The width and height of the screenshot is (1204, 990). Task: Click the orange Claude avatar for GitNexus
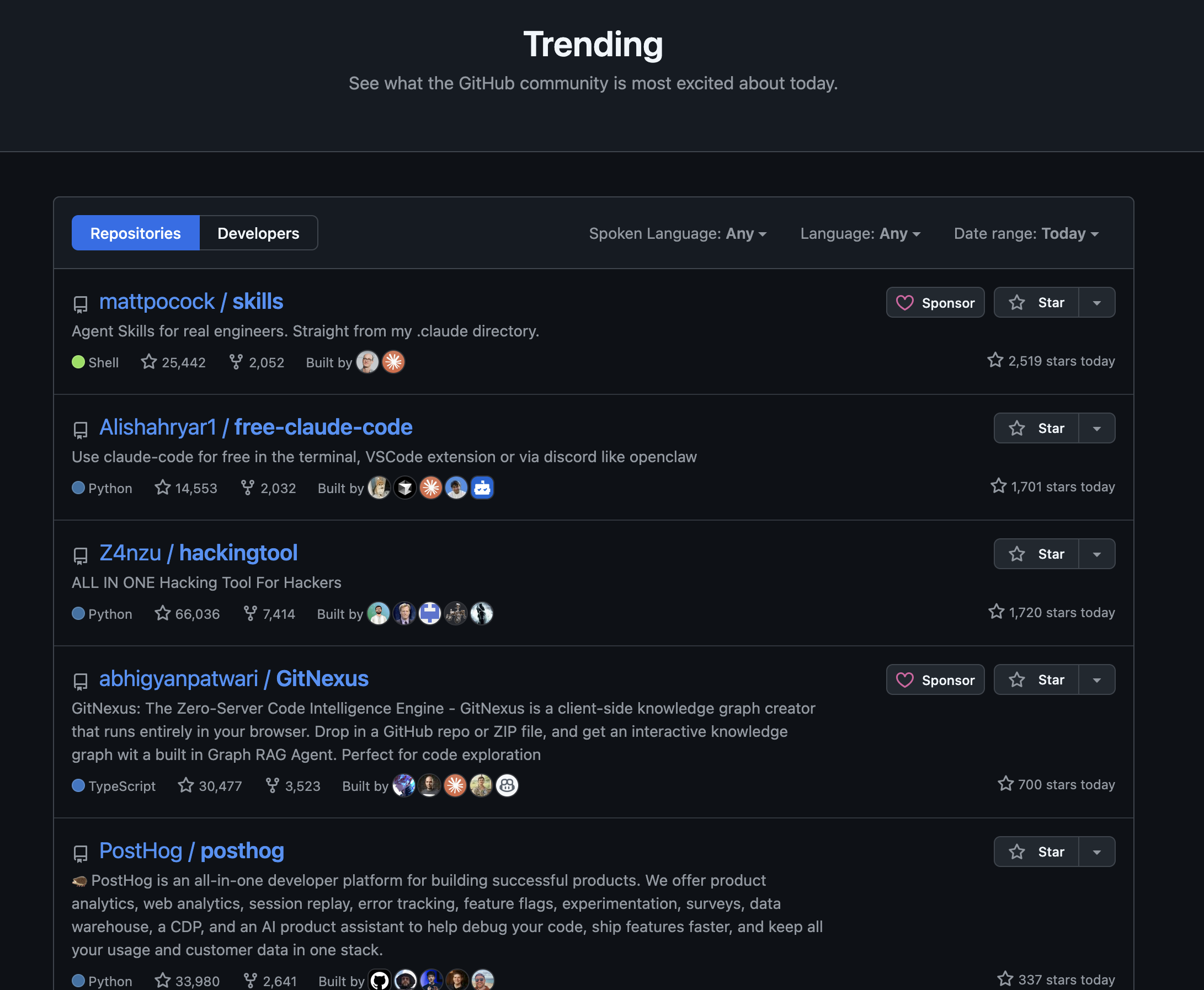click(455, 786)
